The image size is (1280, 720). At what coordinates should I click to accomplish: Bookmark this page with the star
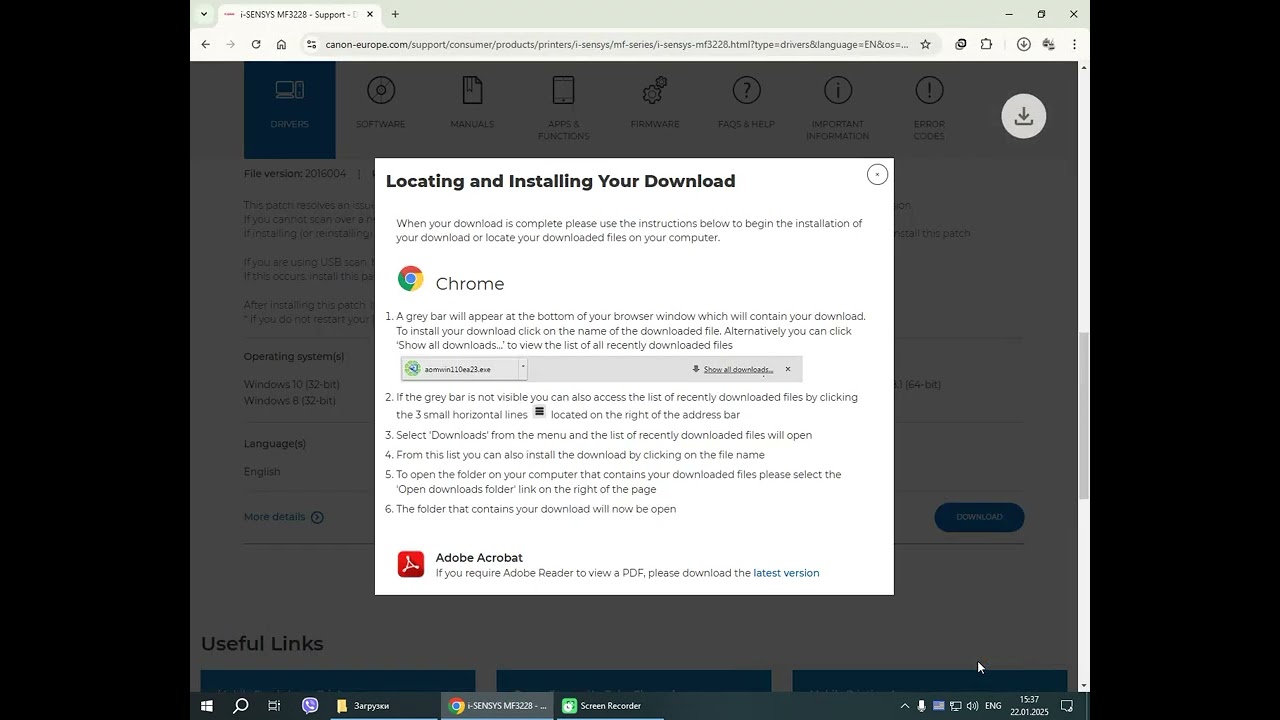click(925, 44)
